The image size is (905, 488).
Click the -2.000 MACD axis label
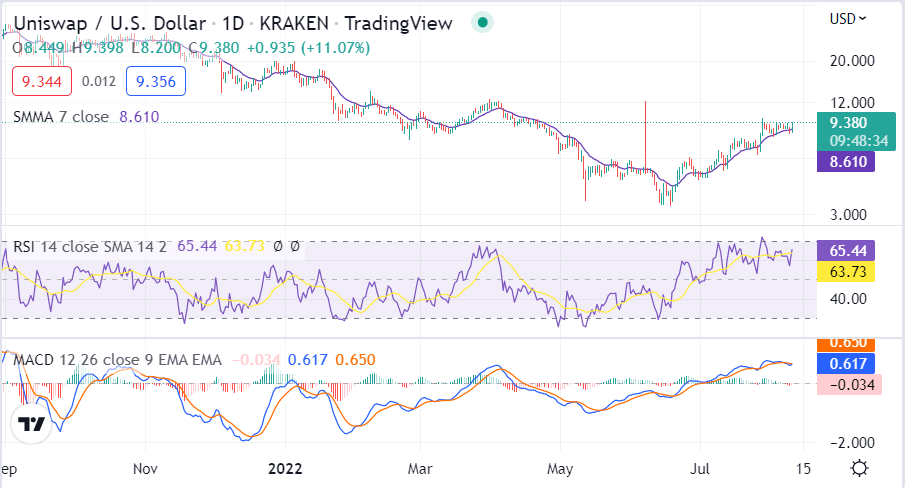click(852, 442)
